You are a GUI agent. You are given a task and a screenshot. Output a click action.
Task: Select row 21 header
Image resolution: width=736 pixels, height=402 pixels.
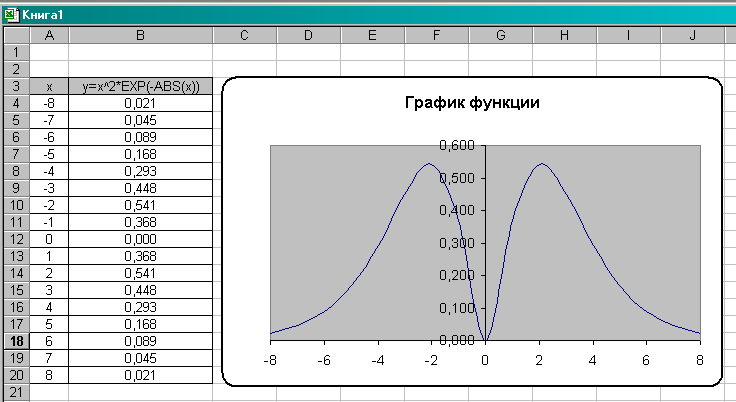click(16, 392)
